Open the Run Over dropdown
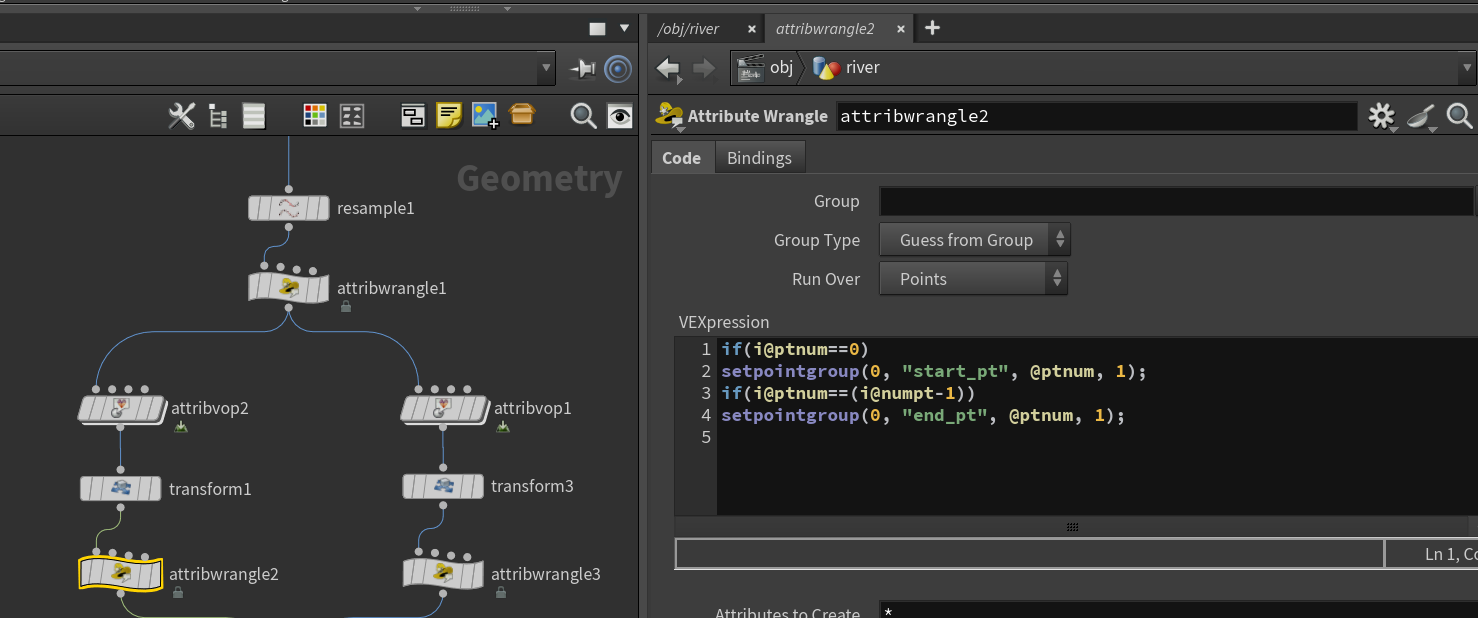This screenshot has width=1478, height=618. coord(973,279)
